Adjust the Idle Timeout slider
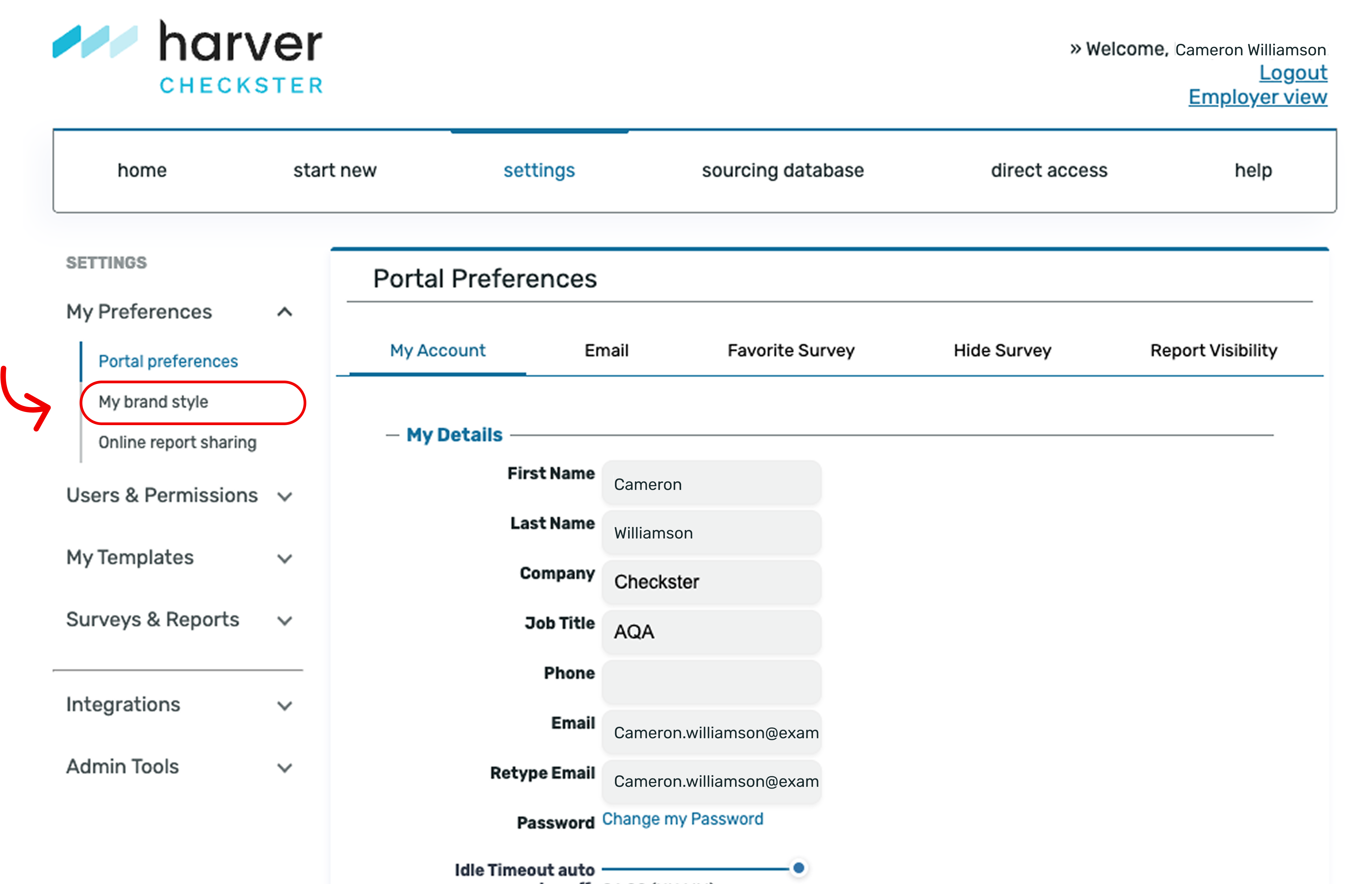 click(798, 868)
